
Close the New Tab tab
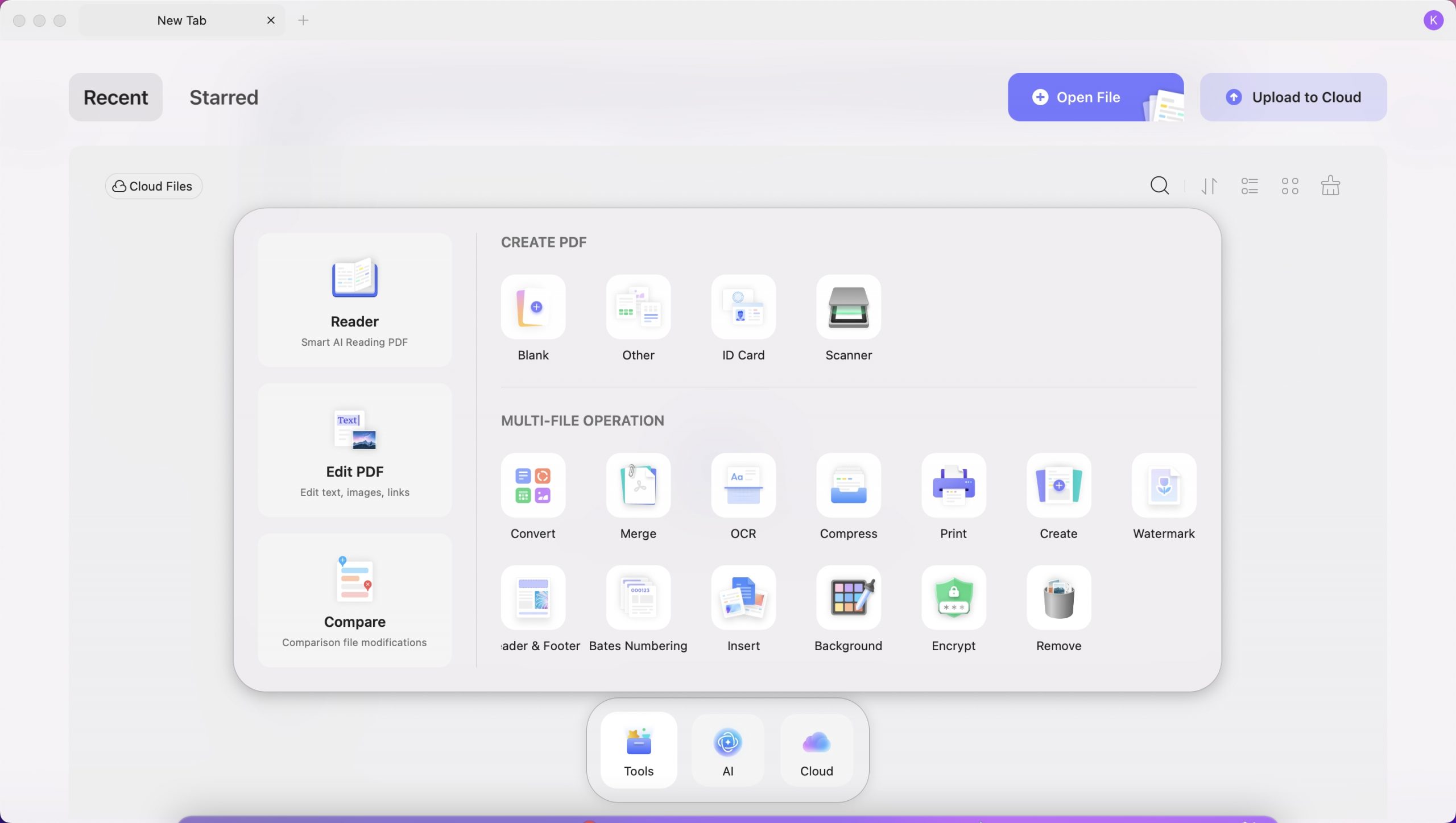(271, 20)
